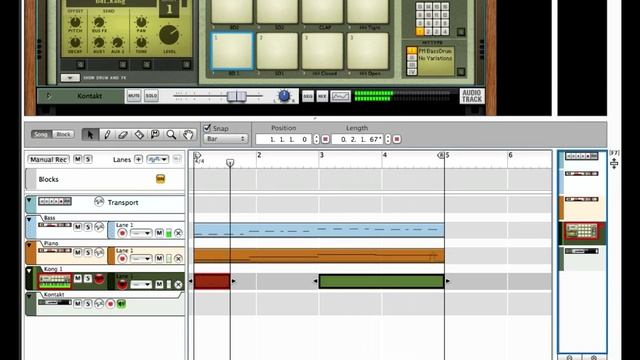Open the Bass Lane 1 dropdown

[x=141, y=233]
